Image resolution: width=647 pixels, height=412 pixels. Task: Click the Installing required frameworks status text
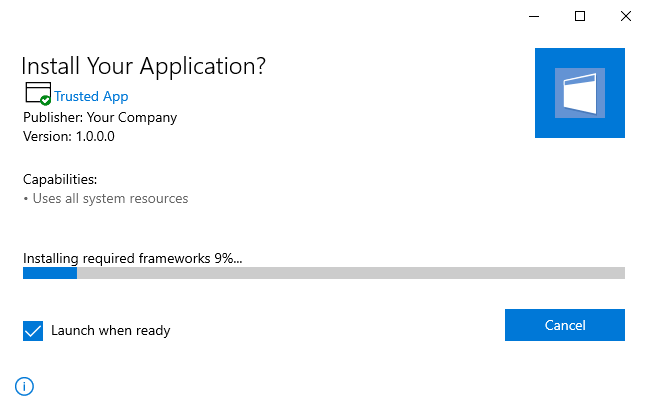pos(132,258)
